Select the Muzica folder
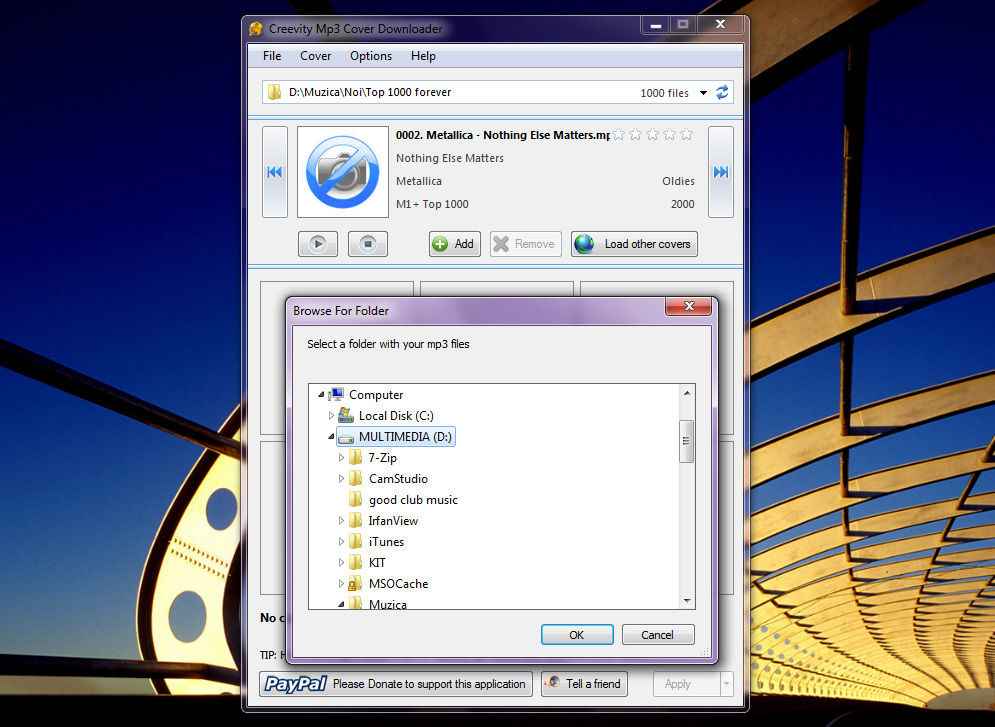The height and width of the screenshot is (727, 995). pyautogui.click(x=387, y=604)
